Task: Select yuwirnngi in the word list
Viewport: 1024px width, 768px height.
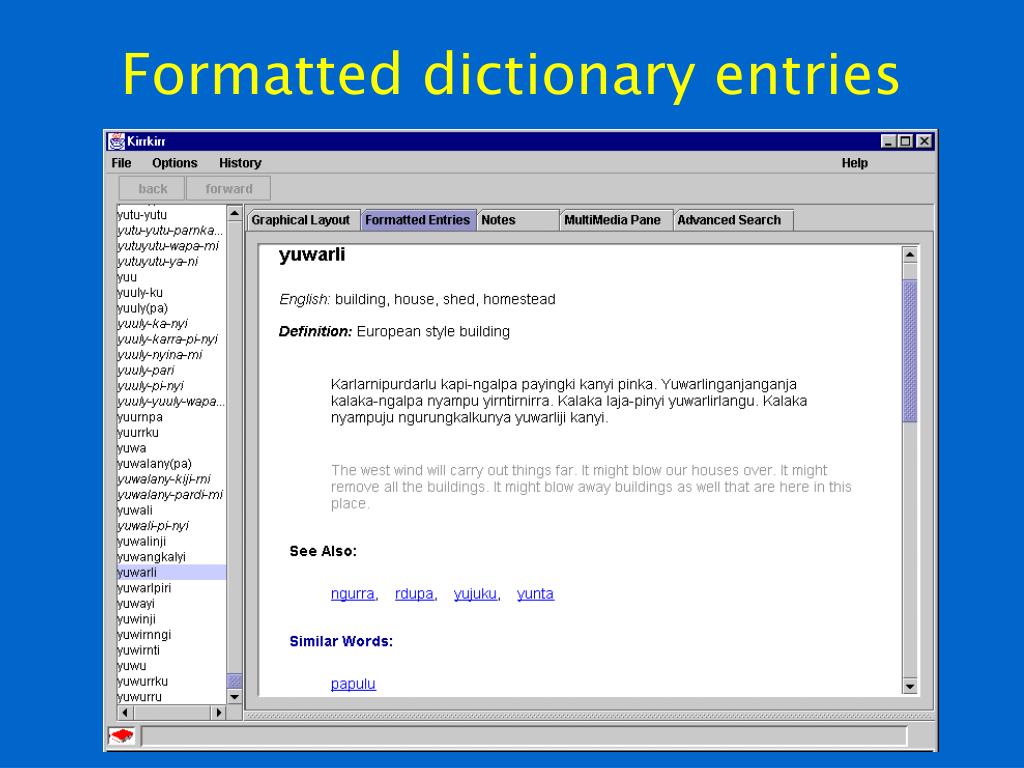Action: tap(171, 635)
